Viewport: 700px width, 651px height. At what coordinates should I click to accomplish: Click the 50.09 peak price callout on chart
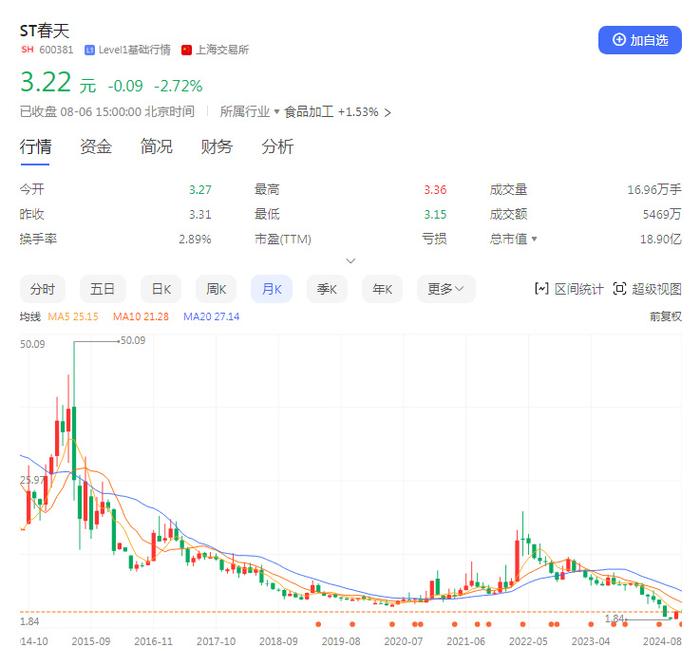tap(133, 340)
